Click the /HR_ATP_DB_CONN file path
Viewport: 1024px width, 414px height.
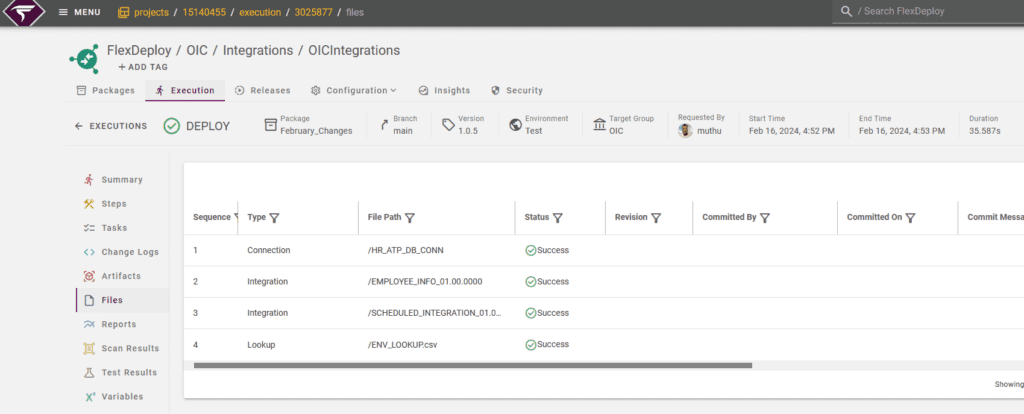[x=406, y=250]
